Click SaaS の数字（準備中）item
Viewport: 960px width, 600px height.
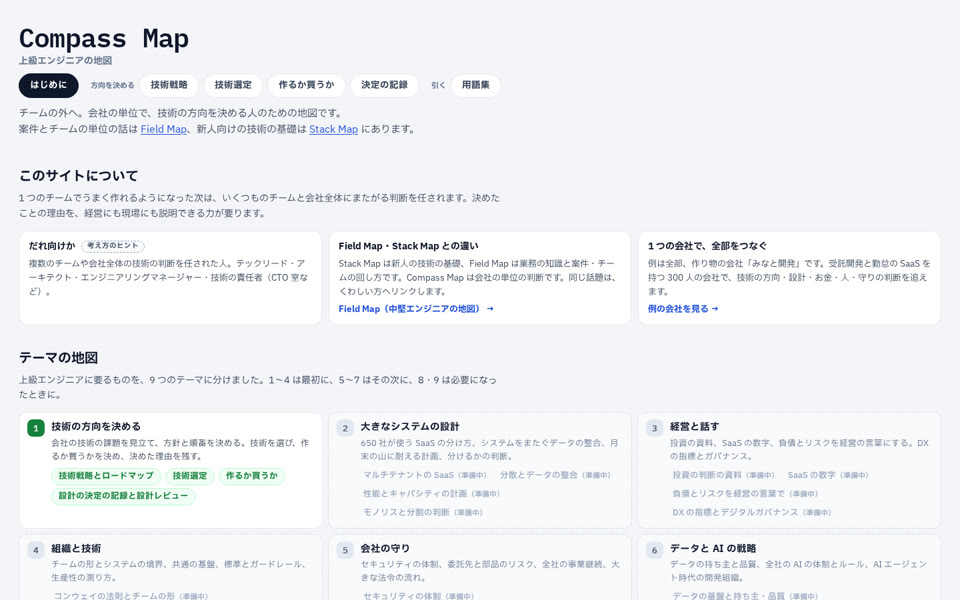[828, 475]
